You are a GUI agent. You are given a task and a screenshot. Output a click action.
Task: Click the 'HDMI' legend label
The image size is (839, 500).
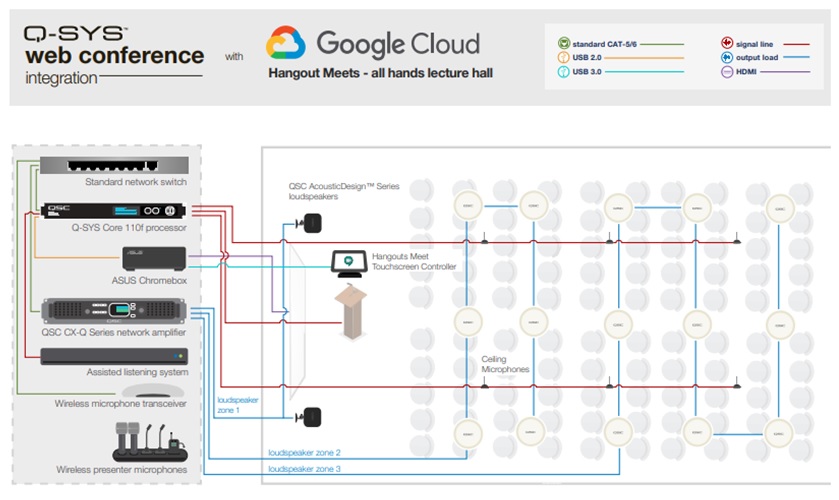pos(746,72)
